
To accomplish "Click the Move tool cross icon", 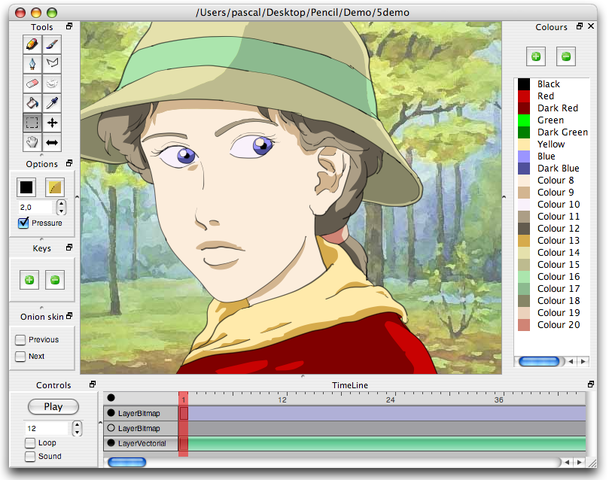I will tap(52, 123).
